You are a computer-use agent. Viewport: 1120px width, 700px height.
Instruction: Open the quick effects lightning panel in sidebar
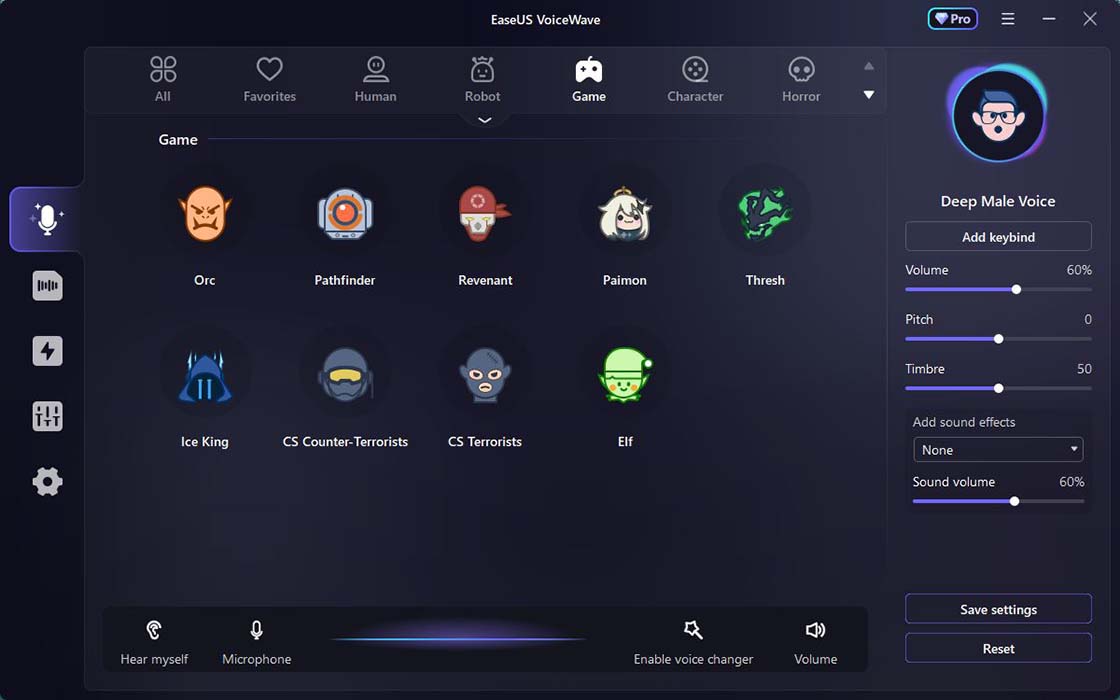(47, 351)
